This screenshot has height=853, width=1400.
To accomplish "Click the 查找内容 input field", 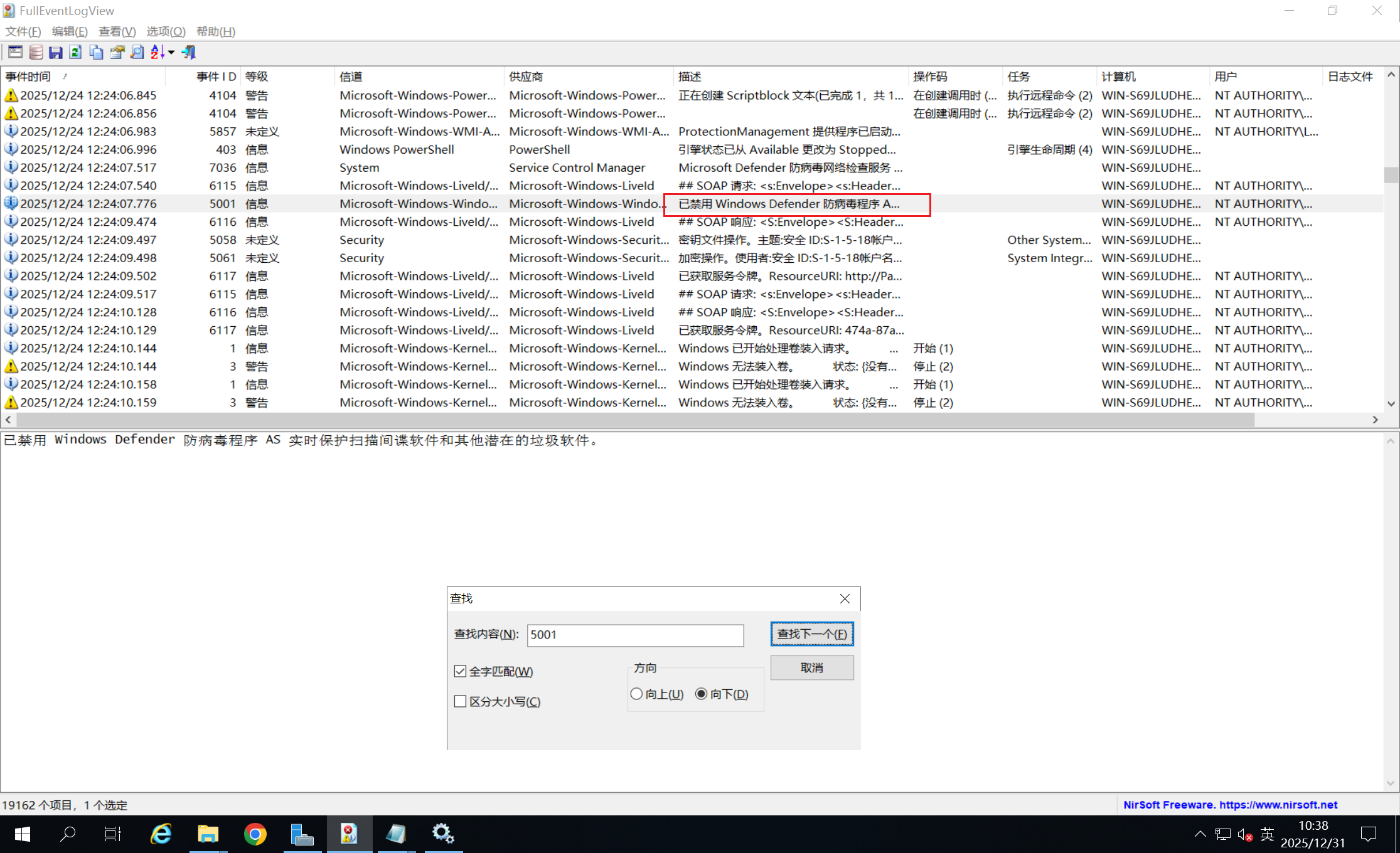I will (x=635, y=635).
